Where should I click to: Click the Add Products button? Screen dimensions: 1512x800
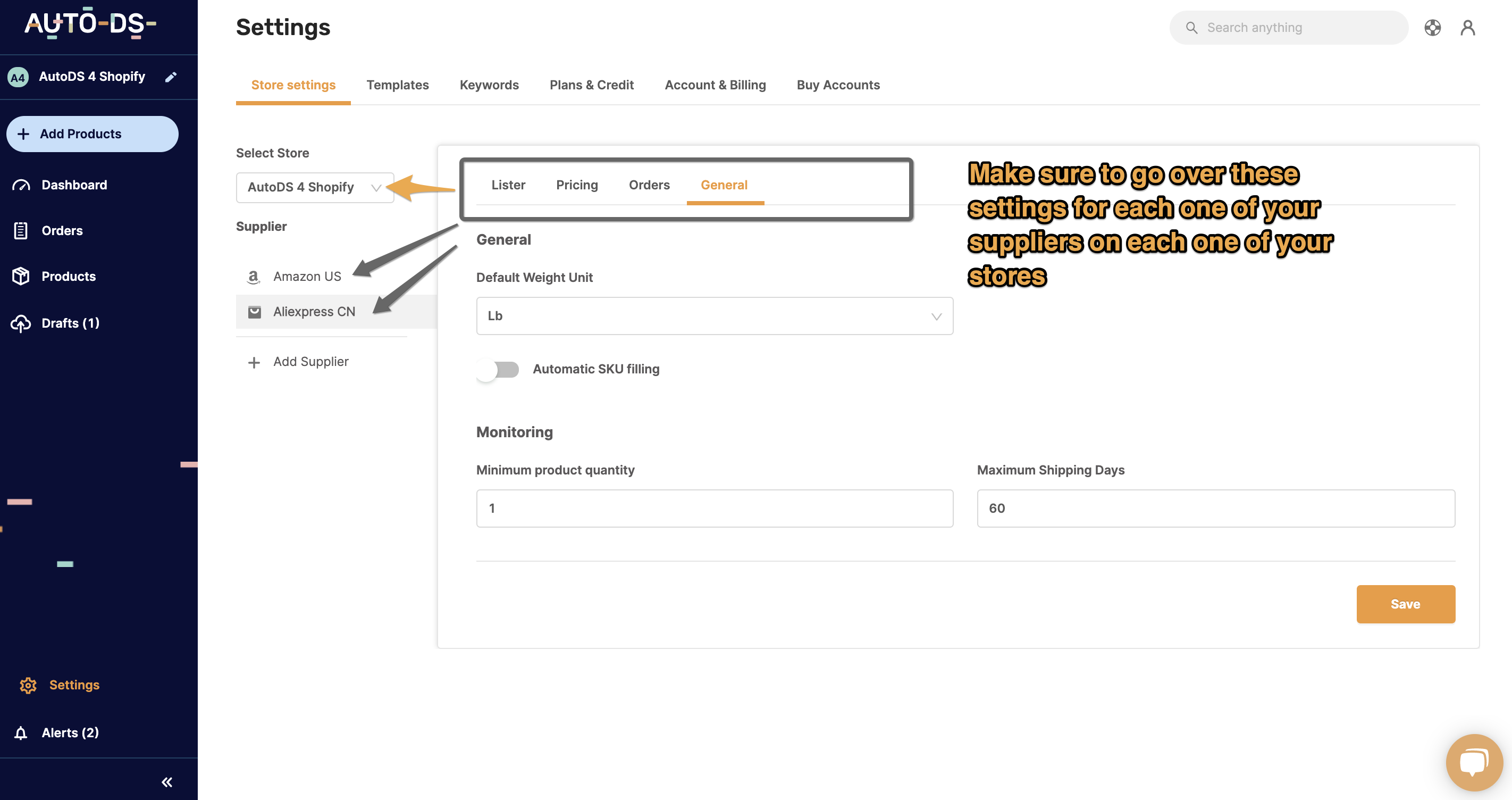click(92, 134)
